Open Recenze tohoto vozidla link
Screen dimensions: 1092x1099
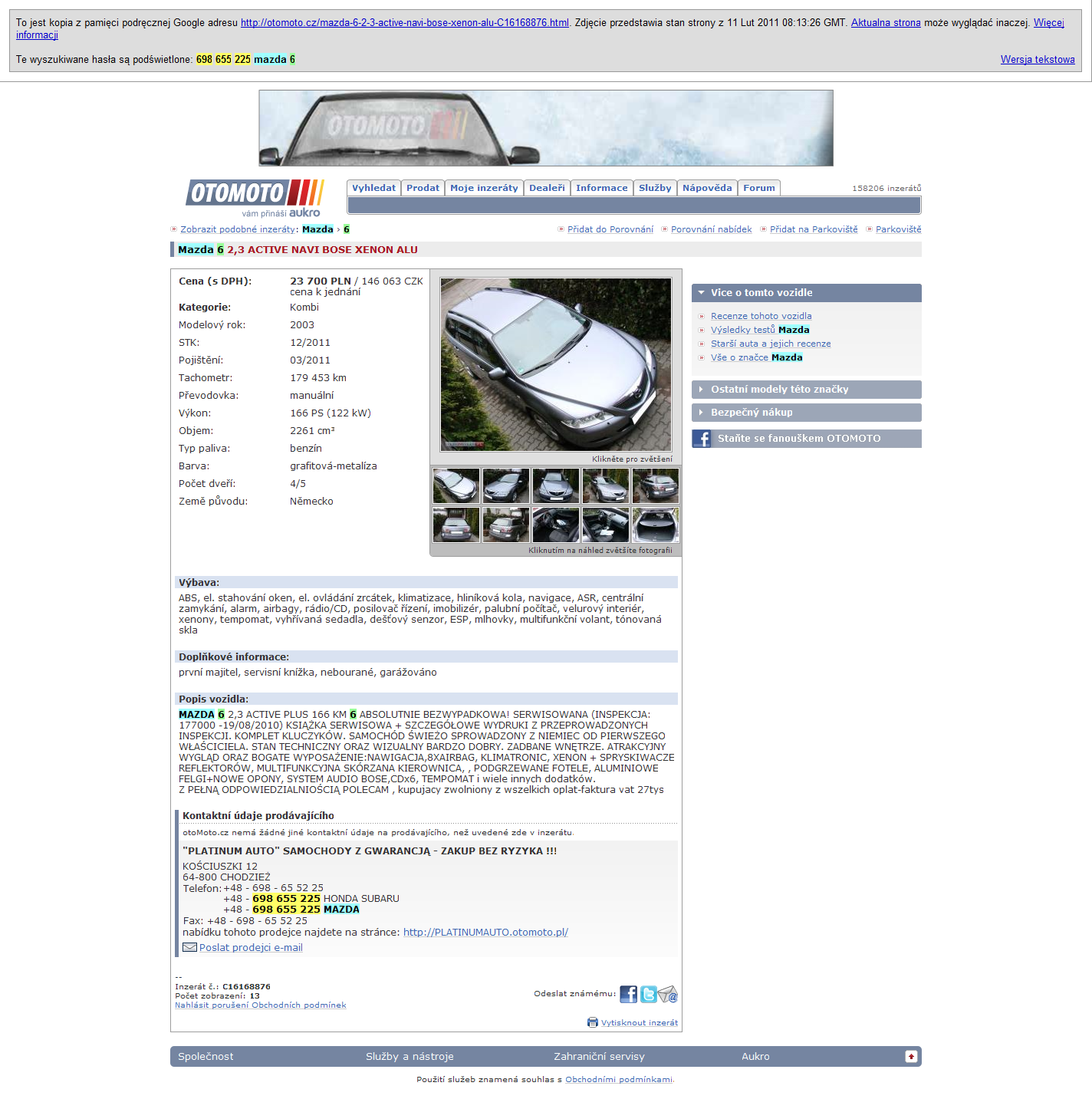click(761, 316)
